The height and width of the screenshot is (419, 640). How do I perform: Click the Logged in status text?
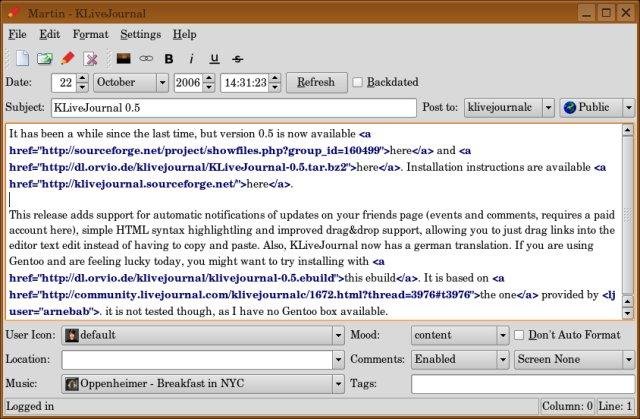[x=30, y=406]
